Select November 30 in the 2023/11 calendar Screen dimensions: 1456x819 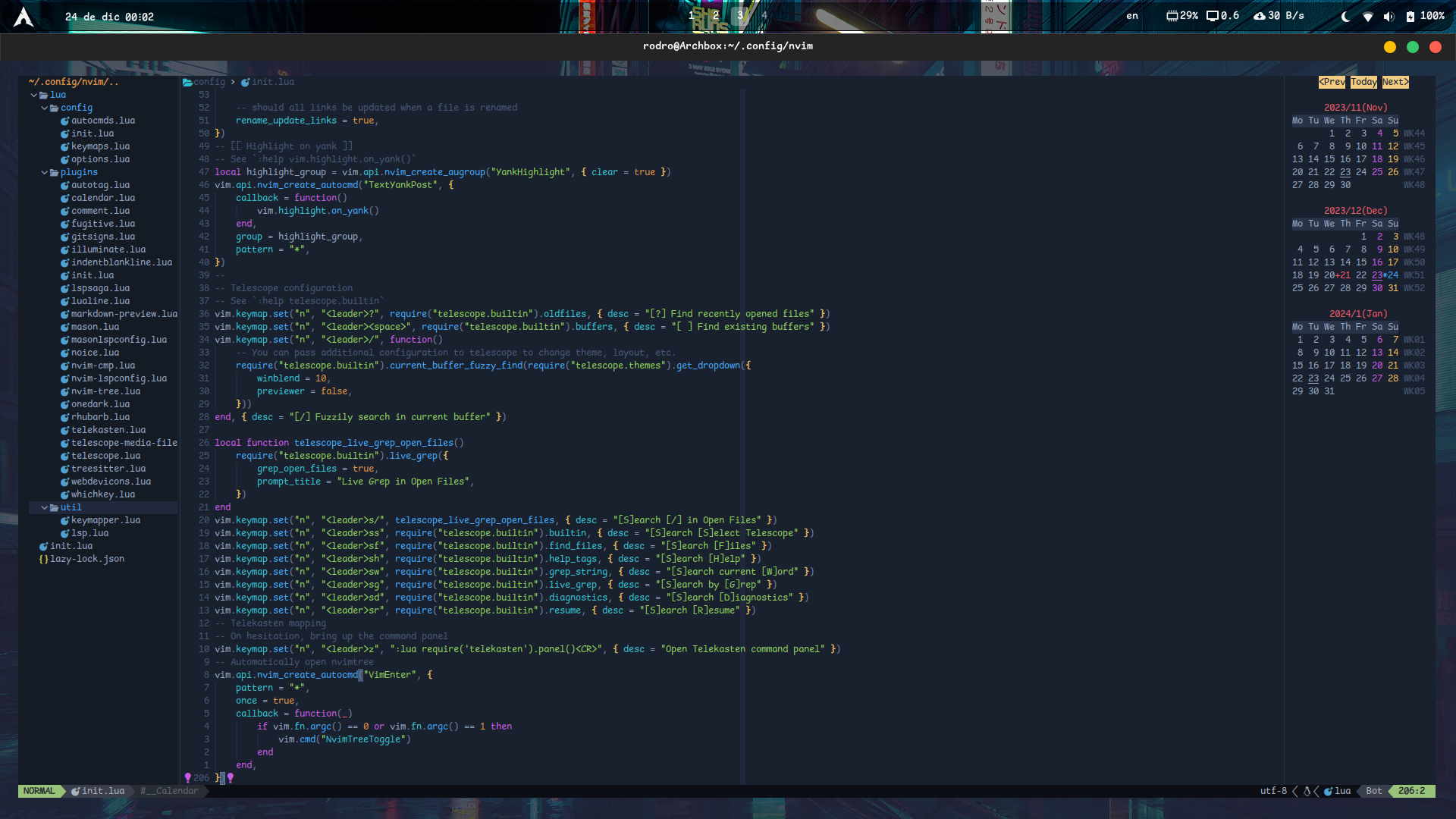point(1345,185)
